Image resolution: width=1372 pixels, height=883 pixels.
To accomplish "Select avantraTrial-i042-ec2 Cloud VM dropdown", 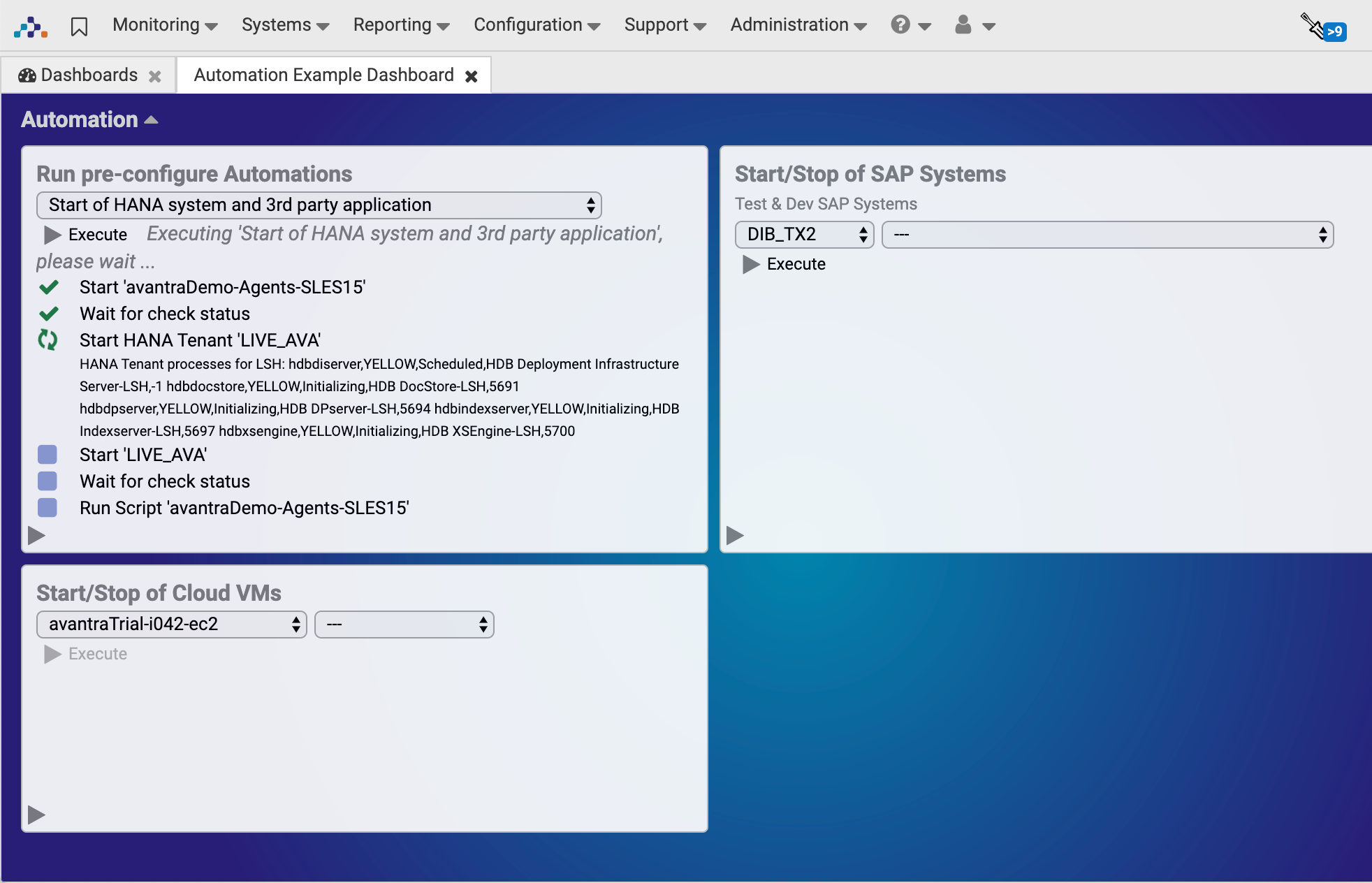I will [x=171, y=625].
